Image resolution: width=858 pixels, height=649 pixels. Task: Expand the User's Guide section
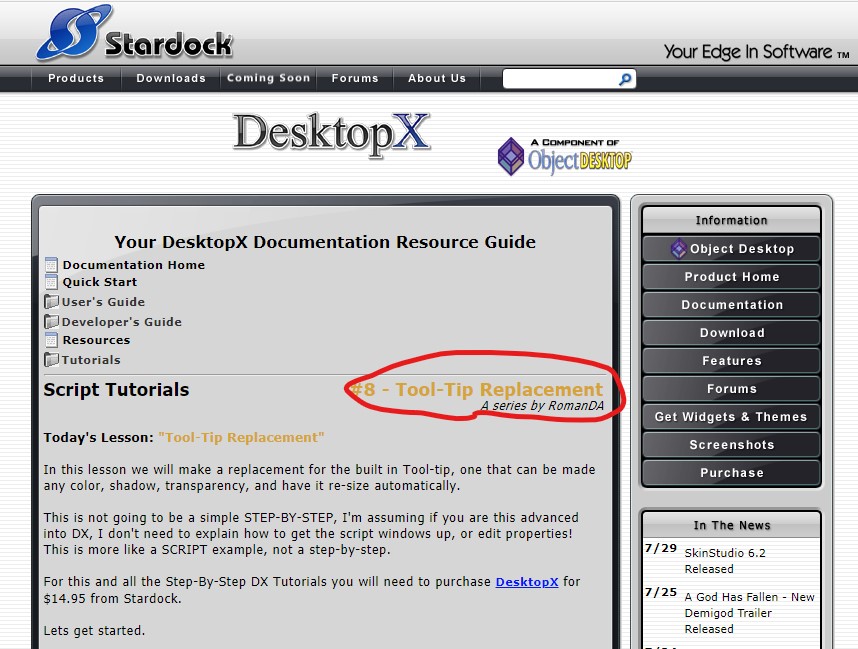tap(103, 302)
